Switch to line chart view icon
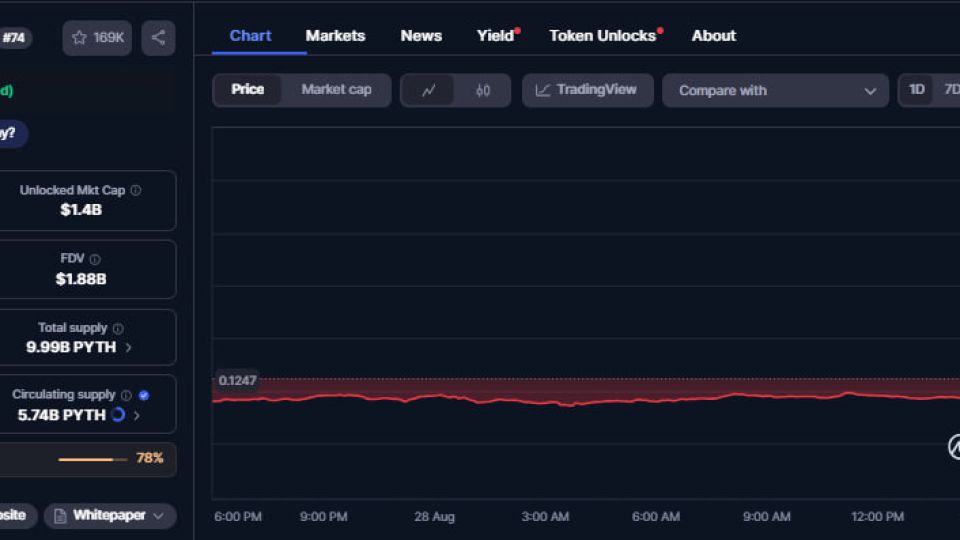 pos(428,91)
